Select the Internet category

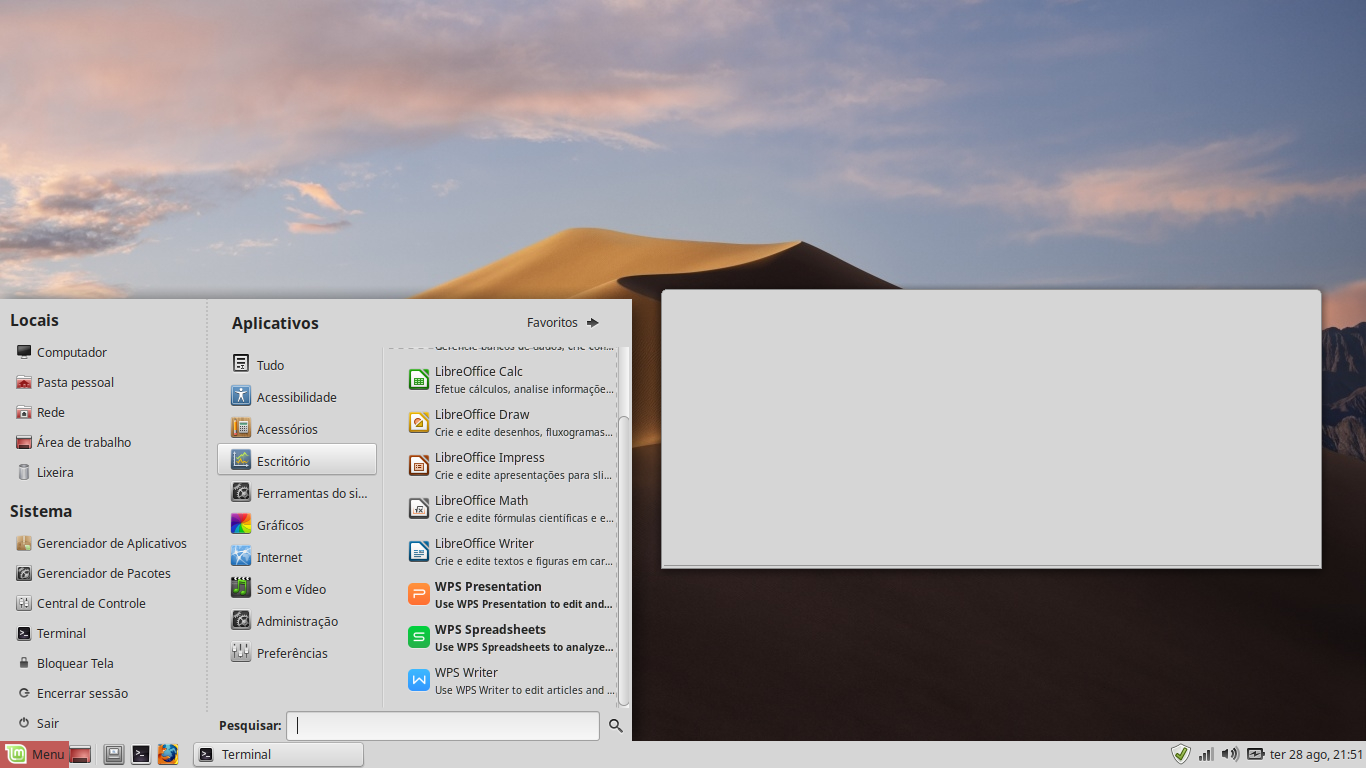point(279,557)
